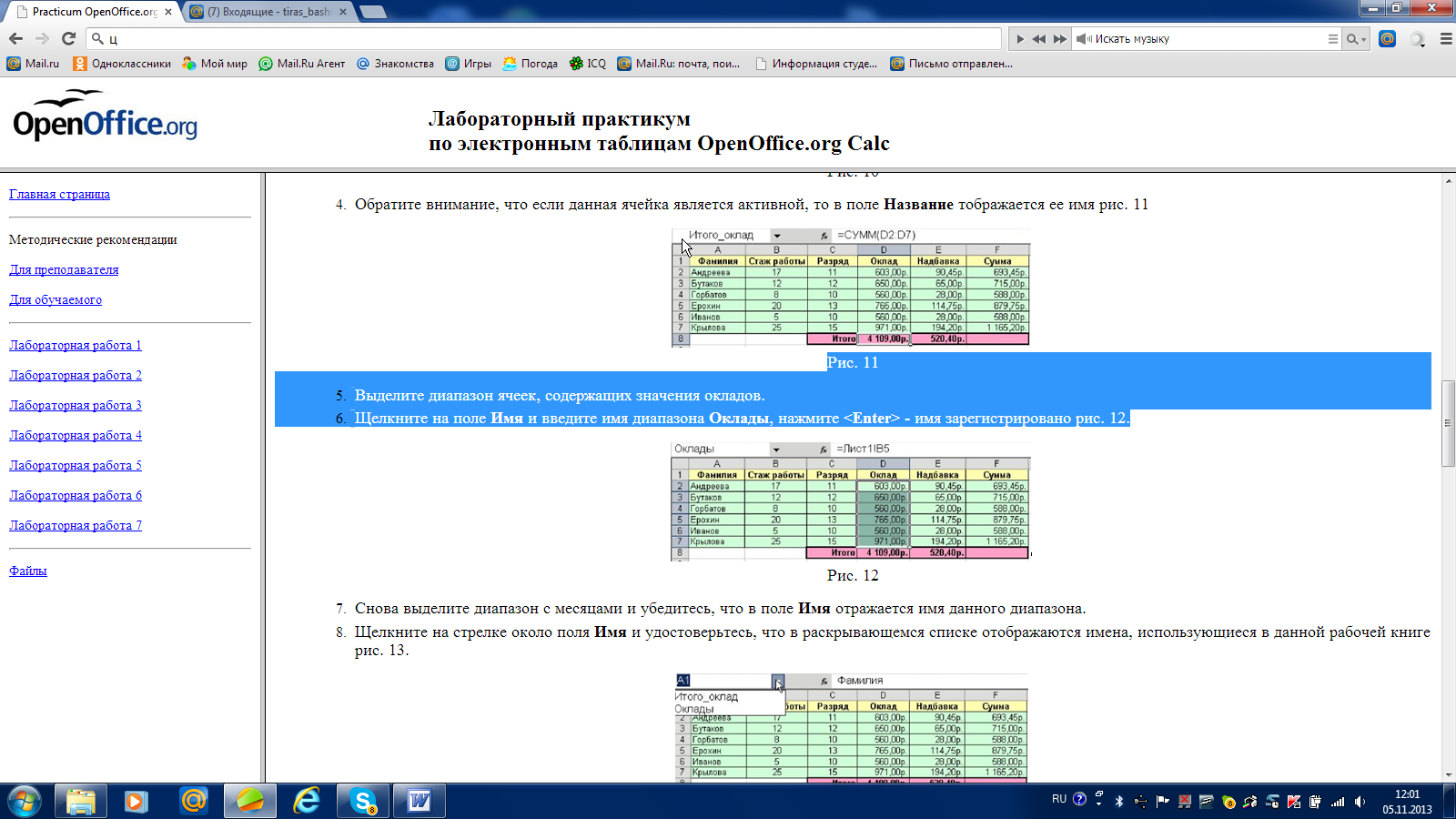Image resolution: width=1456 pixels, height=819 pixels.
Task: Open the Знакомства bookmark
Action: pos(395,64)
